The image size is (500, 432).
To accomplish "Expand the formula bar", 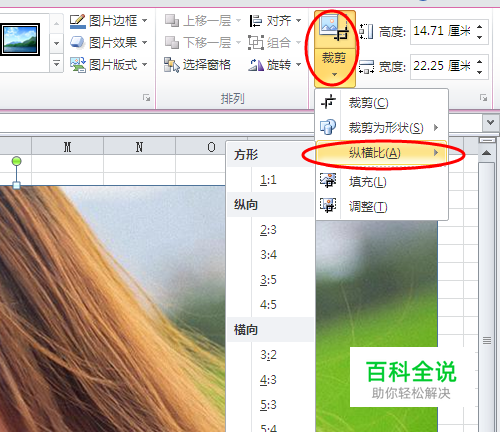I will [490, 123].
